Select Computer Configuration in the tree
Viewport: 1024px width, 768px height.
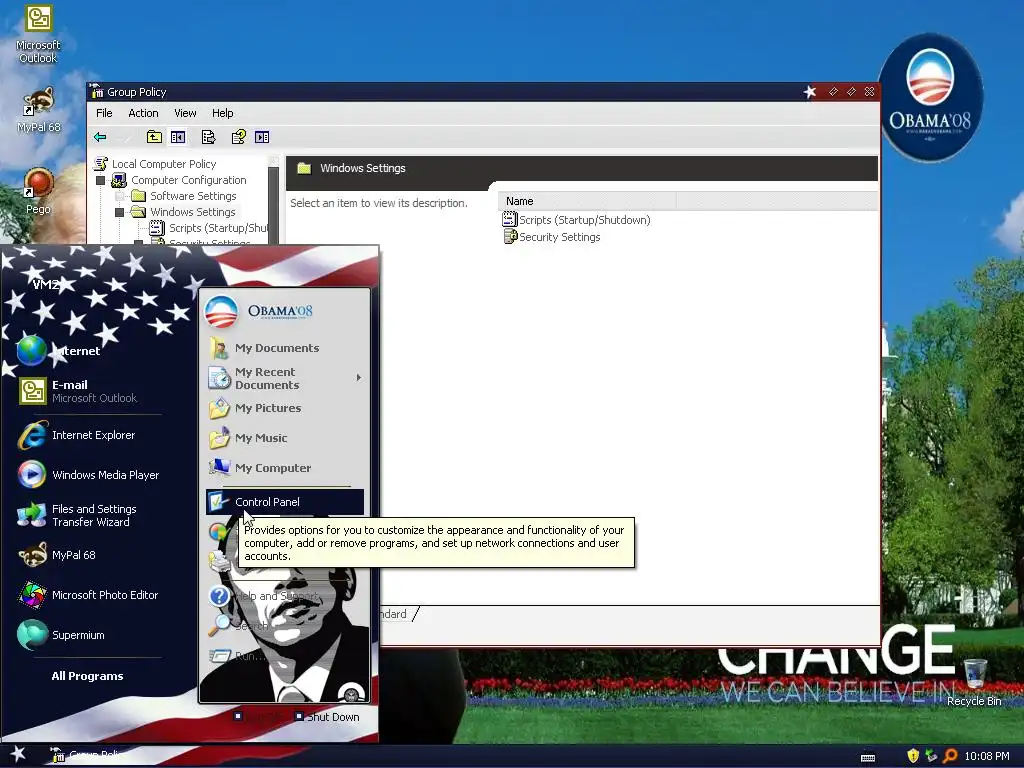[189, 180]
